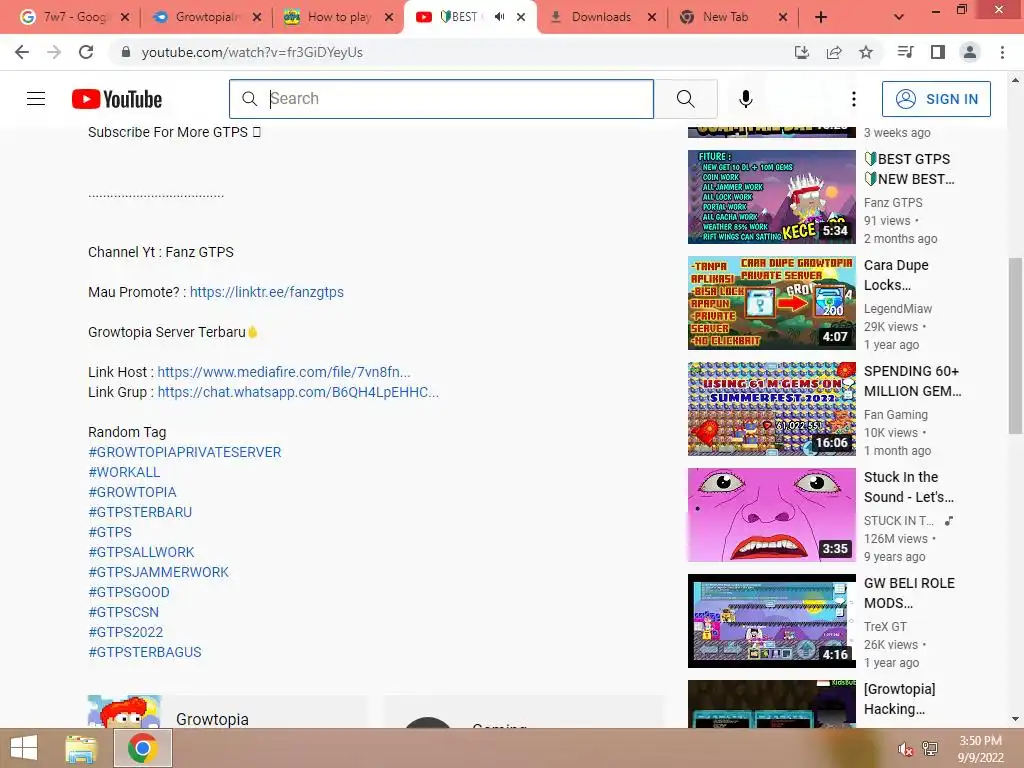Viewport: 1024px width, 768px height.
Task: Open BEST GTPS video thumbnail 5:34
Action: [x=771, y=197]
